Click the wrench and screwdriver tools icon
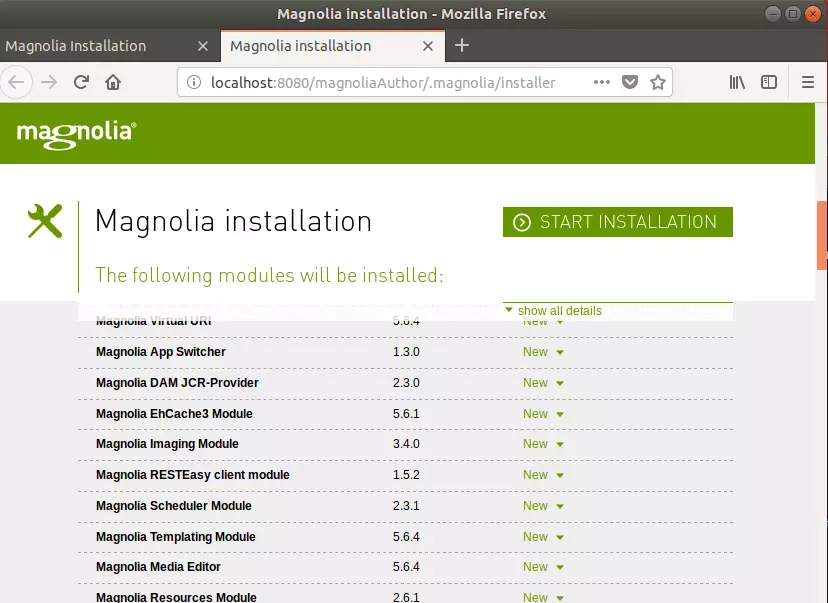The width and height of the screenshot is (828, 603). [45, 221]
